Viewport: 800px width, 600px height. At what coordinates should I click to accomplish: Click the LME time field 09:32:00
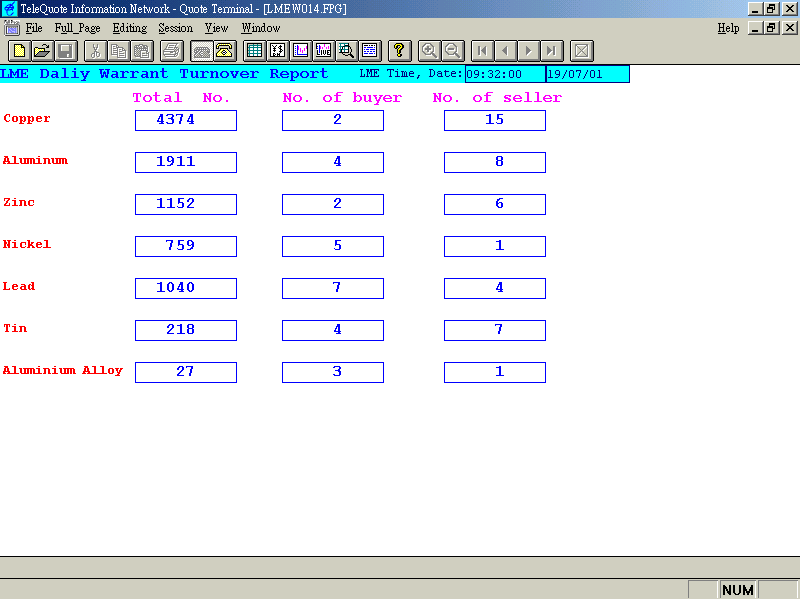point(505,74)
